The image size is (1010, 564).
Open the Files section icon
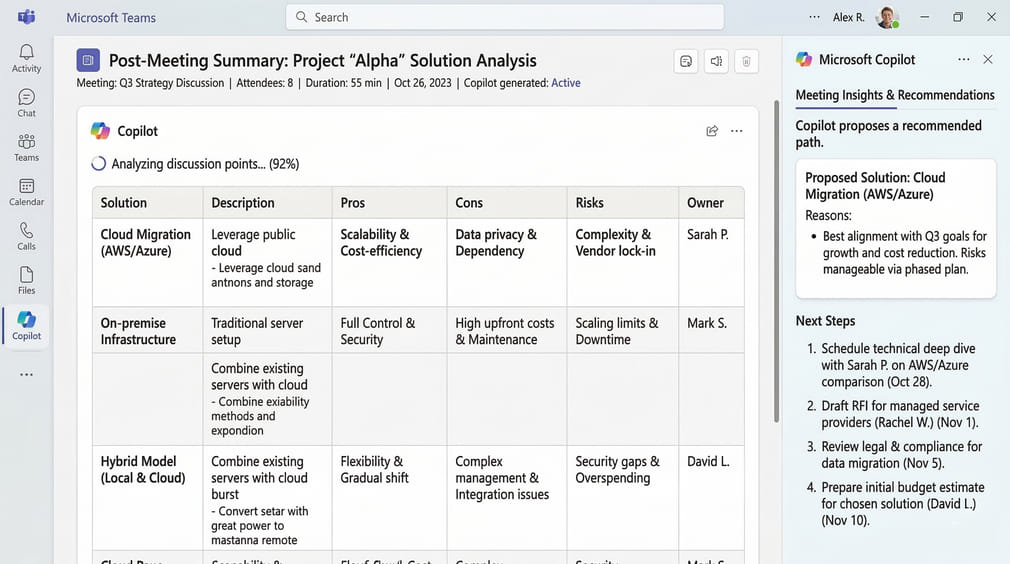pyautogui.click(x=26, y=280)
